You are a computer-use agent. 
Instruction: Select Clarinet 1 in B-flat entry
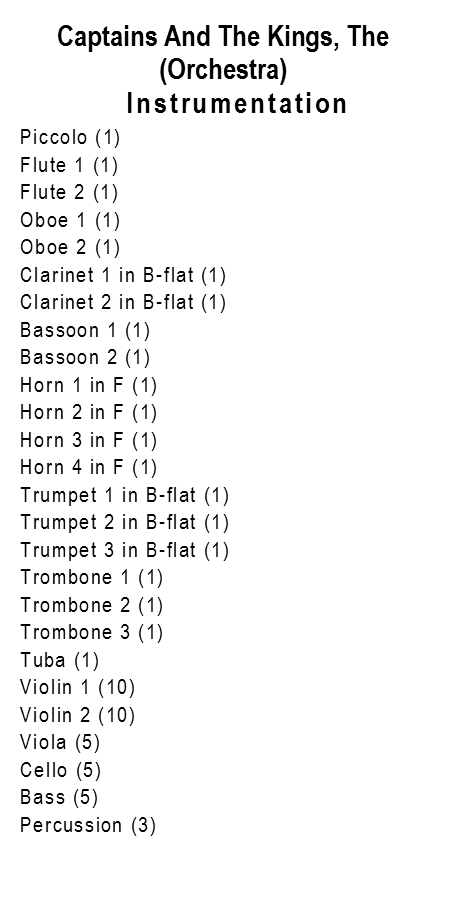click(123, 275)
